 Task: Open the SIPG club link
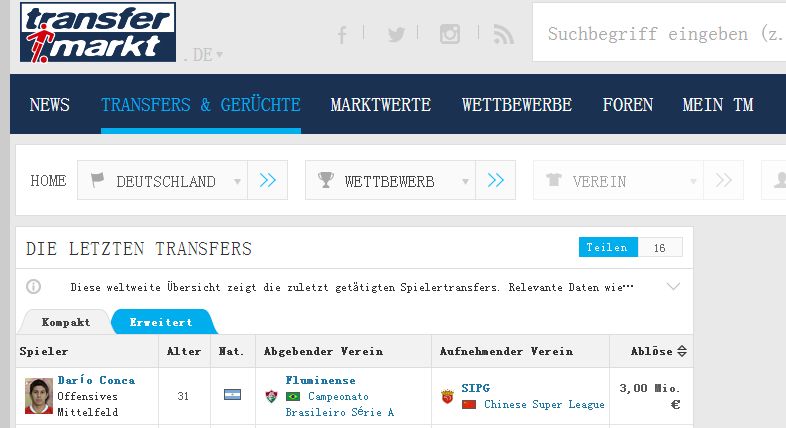[x=476, y=388]
